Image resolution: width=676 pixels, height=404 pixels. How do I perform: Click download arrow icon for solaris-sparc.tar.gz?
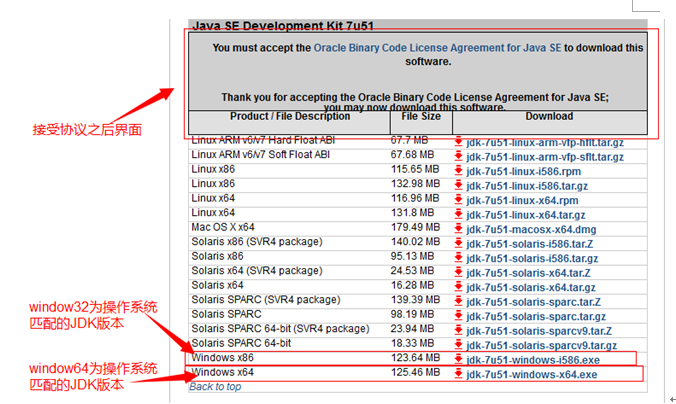tap(458, 316)
